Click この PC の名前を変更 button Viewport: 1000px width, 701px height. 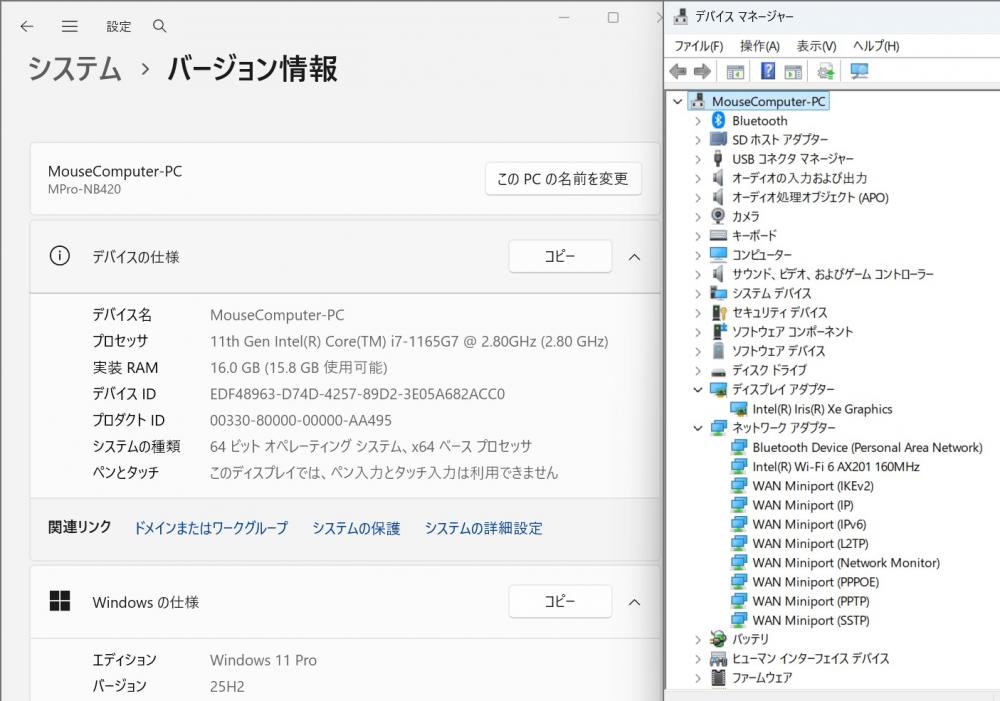563,179
